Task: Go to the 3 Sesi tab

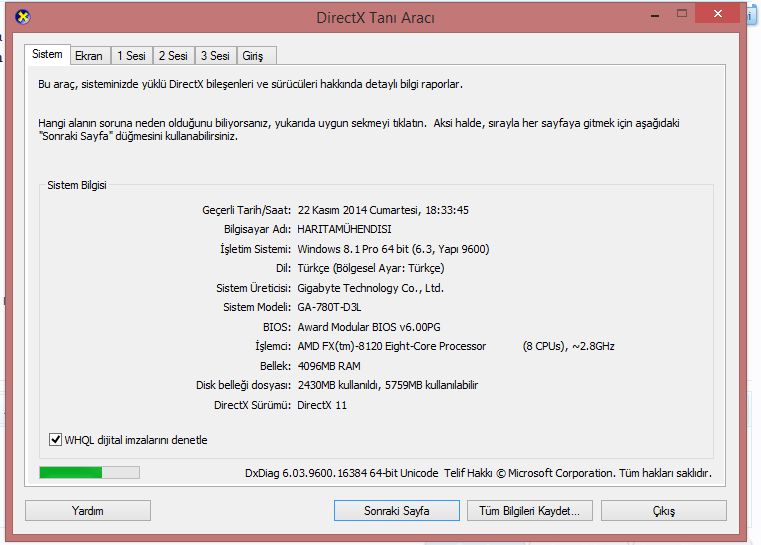Action: [215, 56]
